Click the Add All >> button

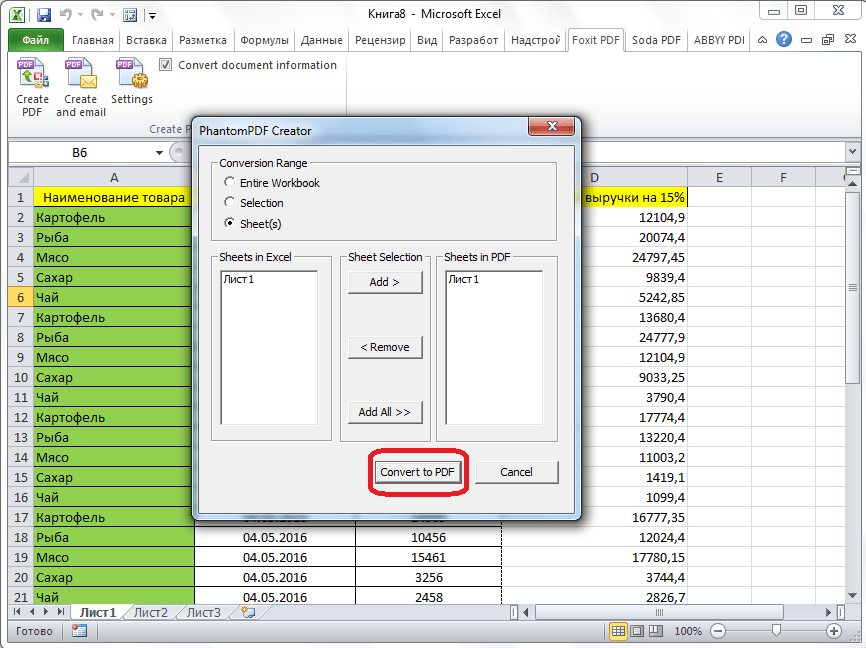(385, 412)
